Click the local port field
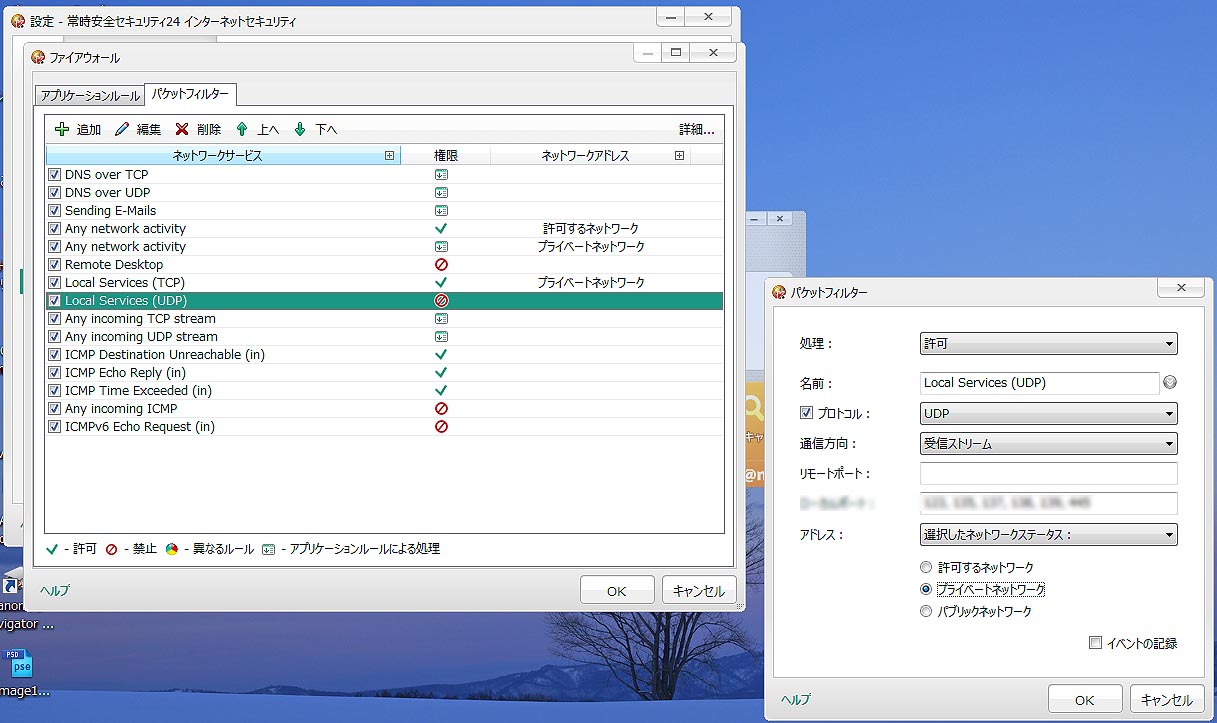 click(1048, 503)
